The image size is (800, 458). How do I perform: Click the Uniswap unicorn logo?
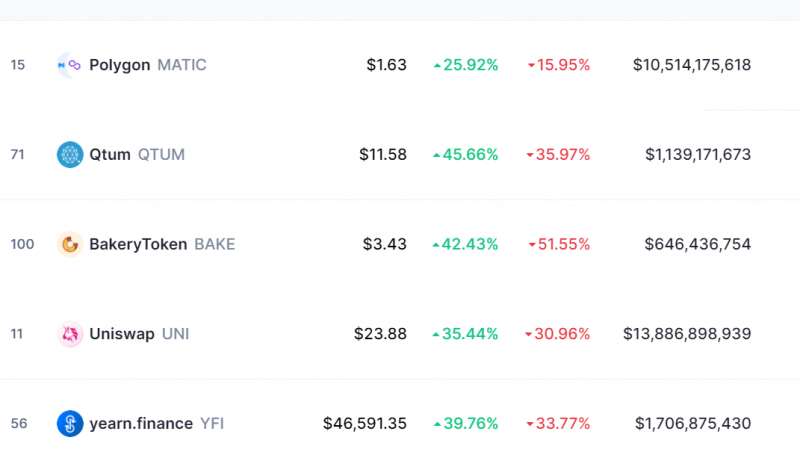pos(70,334)
